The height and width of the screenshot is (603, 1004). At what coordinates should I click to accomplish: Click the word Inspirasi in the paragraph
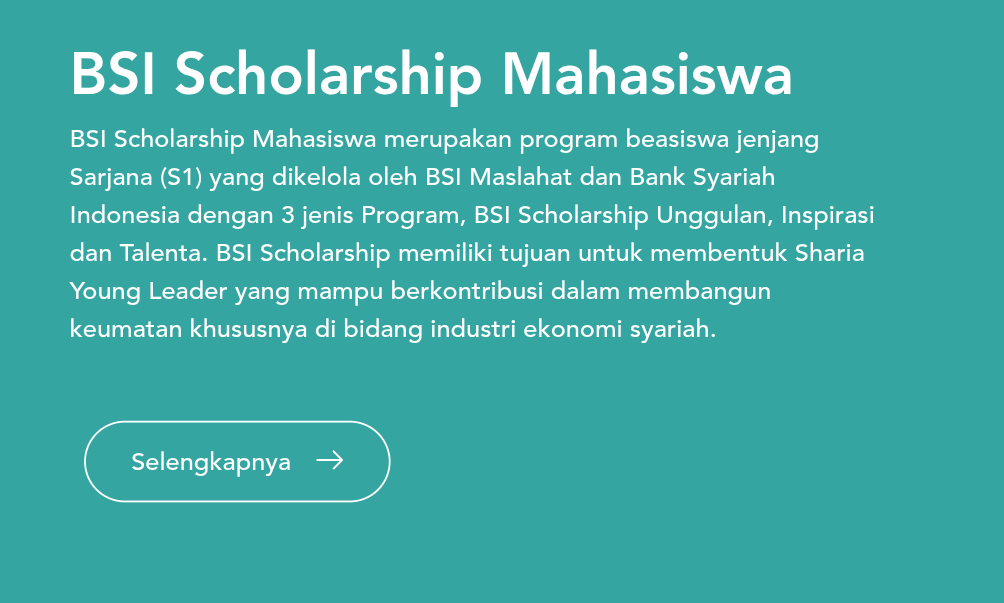(833, 215)
